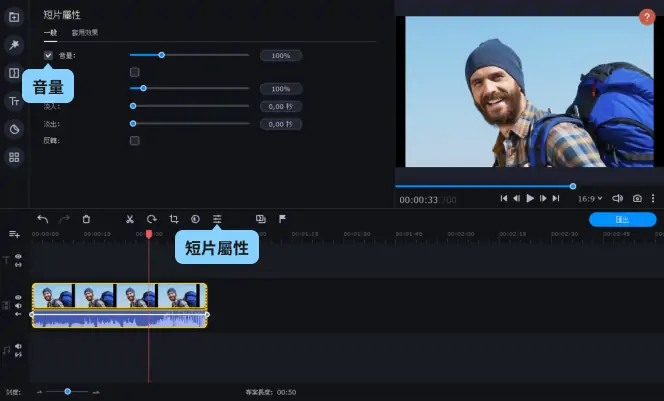This screenshot has width=664, height=401.
Task: Toggle title track visibility eye
Action: (x=18, y=256)
